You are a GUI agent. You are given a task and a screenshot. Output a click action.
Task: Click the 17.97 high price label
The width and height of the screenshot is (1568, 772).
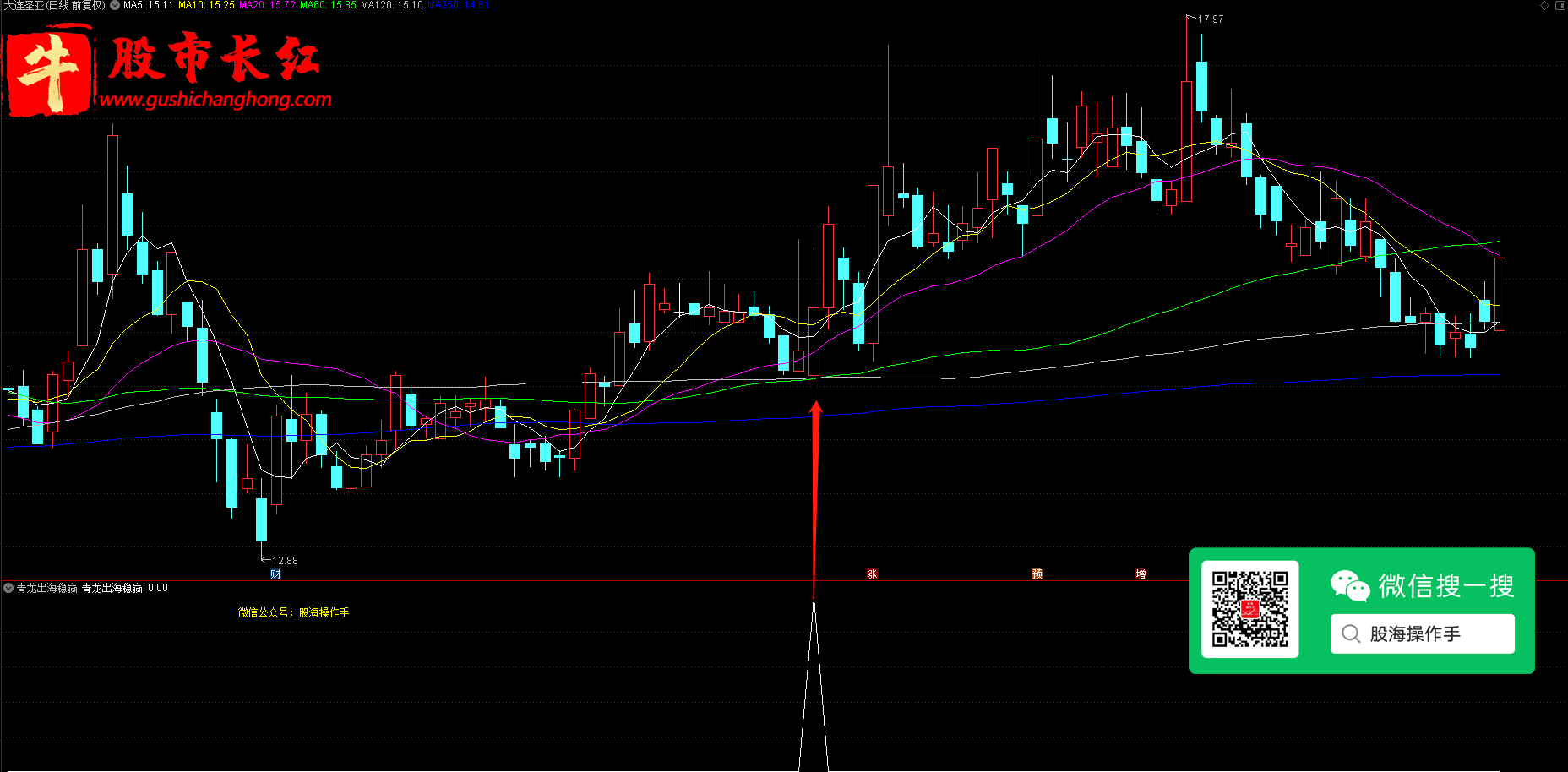pyautogui.click(x=1211, y=19)
